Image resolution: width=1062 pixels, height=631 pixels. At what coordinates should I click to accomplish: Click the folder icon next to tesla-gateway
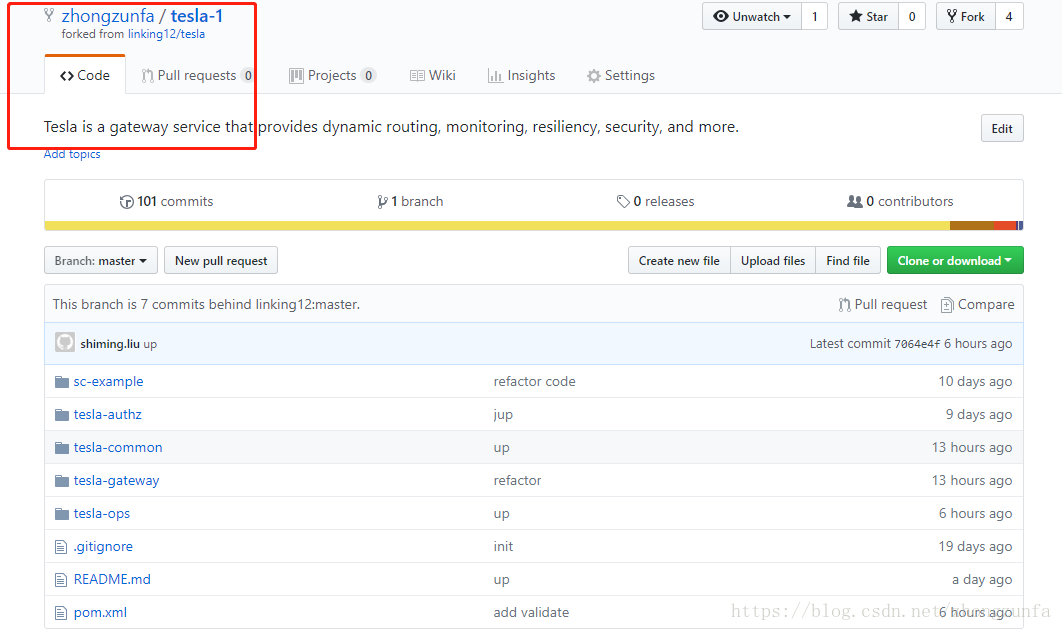click(62, 481)
